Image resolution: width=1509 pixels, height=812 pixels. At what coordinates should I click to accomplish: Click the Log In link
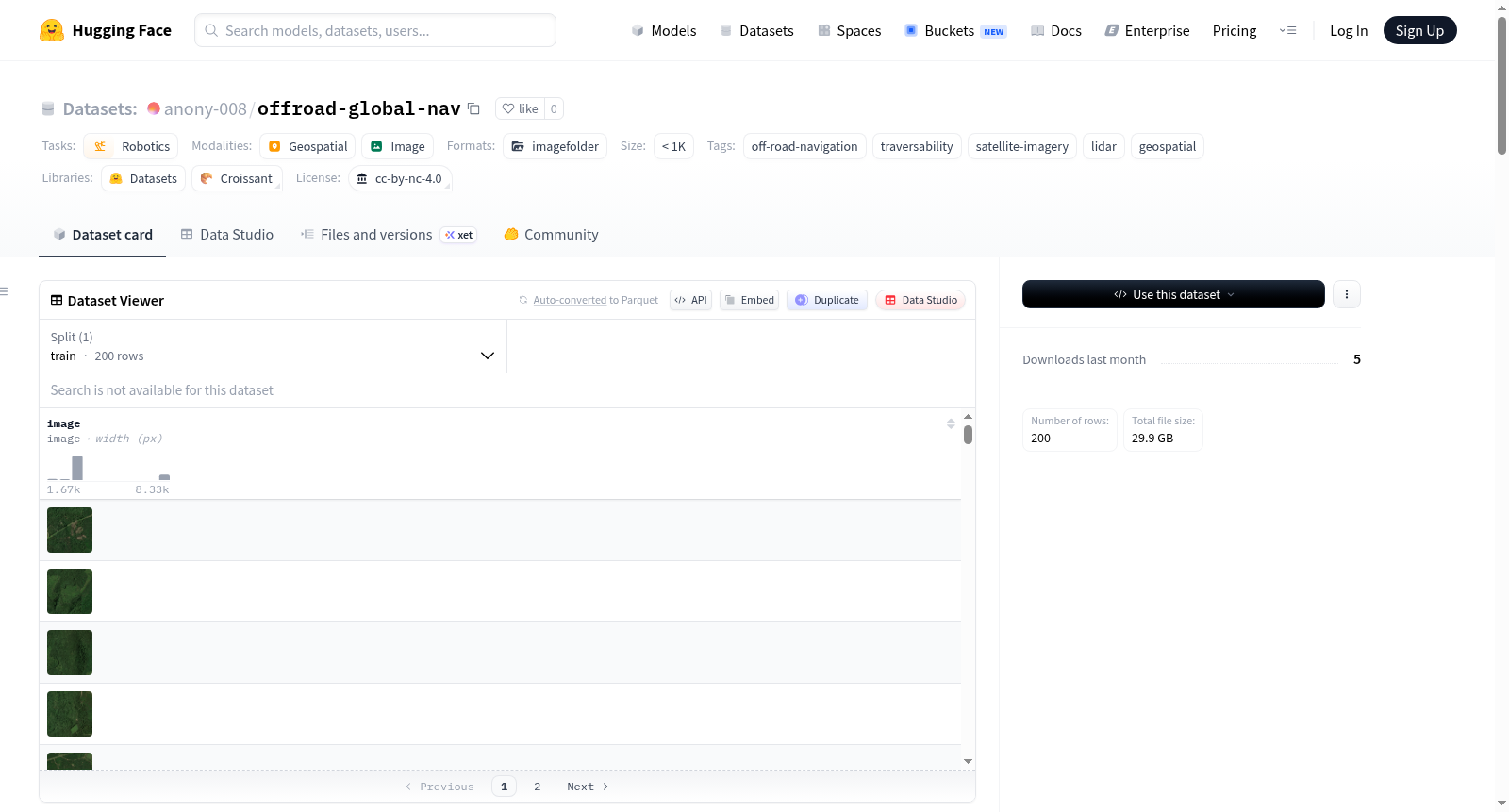pyautogui.click(x=1349, y=30)
